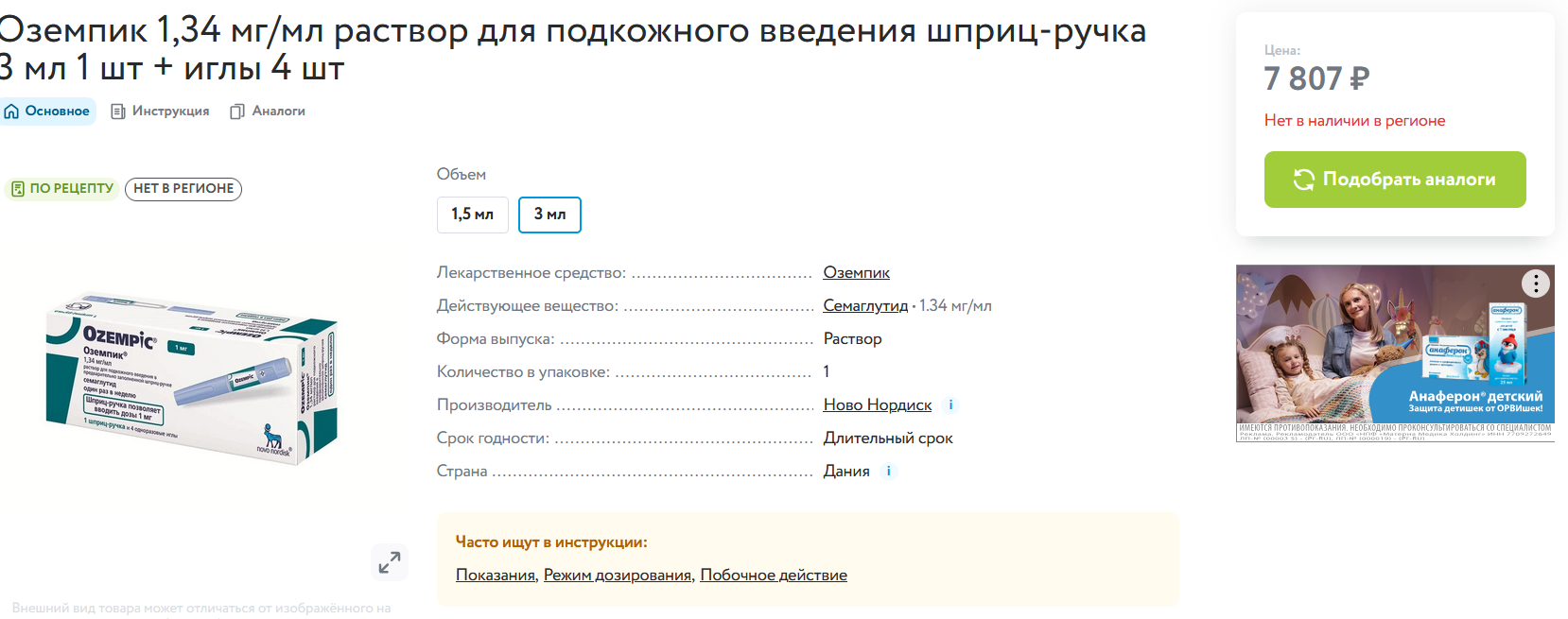Open ad options three-dot menu
Image resolution: width=1568 pixels, height=619 pixels.
(1536, 283)
